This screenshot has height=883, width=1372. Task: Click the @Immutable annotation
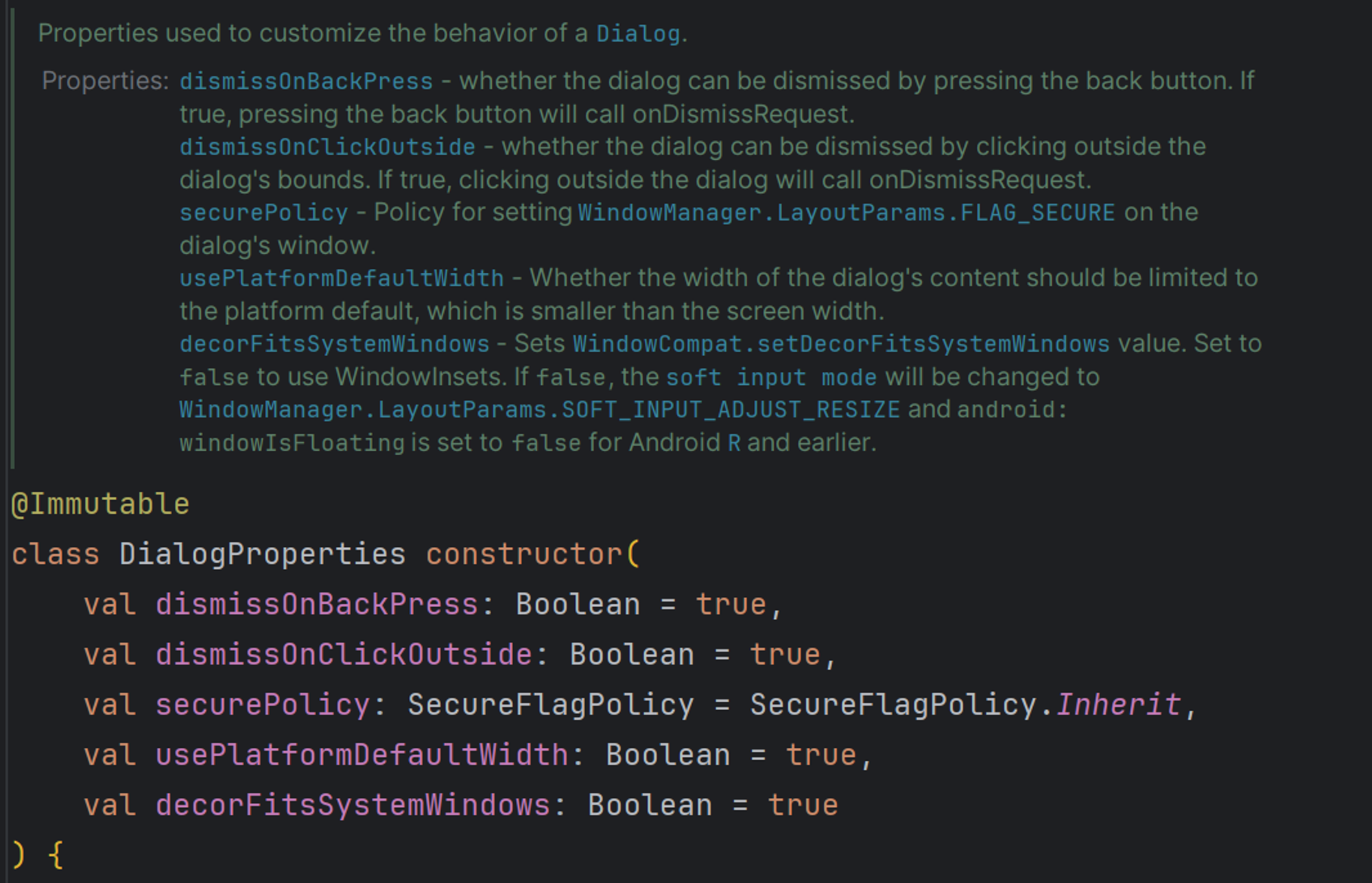(x=100, y=504)
